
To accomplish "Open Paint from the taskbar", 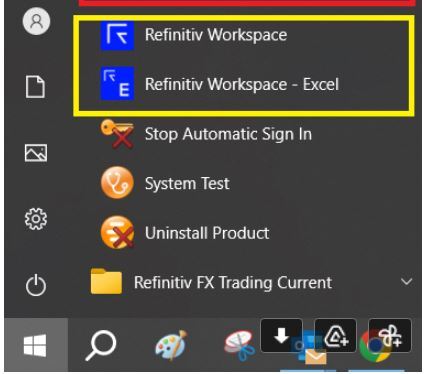I will [171, 345].
